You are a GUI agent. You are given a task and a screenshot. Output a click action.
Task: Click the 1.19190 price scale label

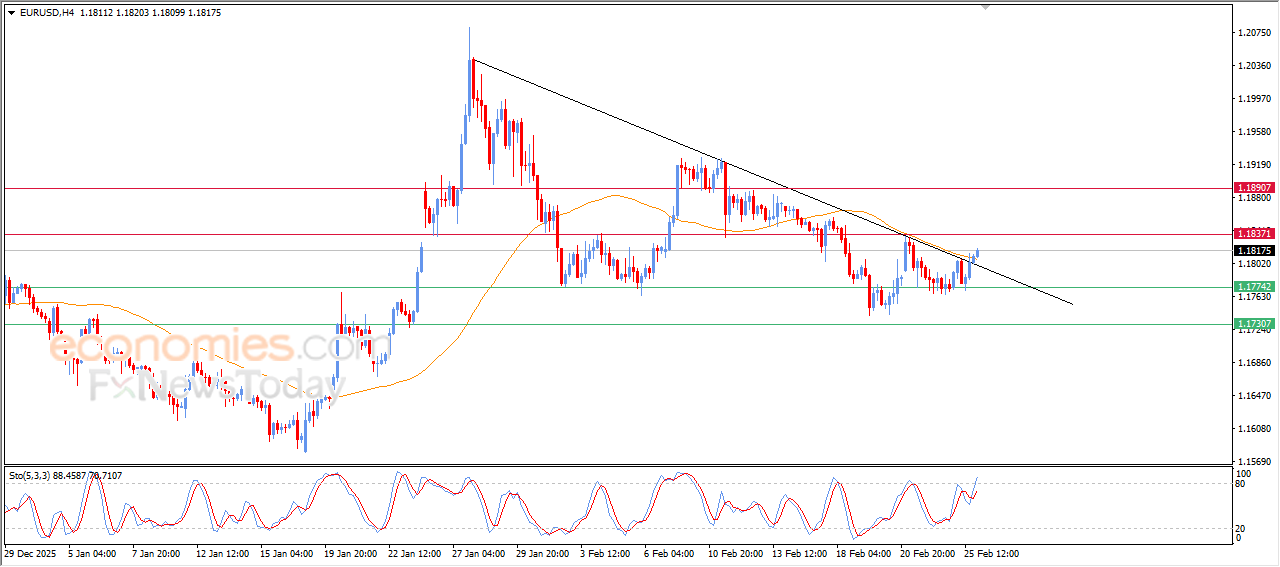pyautogui.click(x=1254, y=165)
